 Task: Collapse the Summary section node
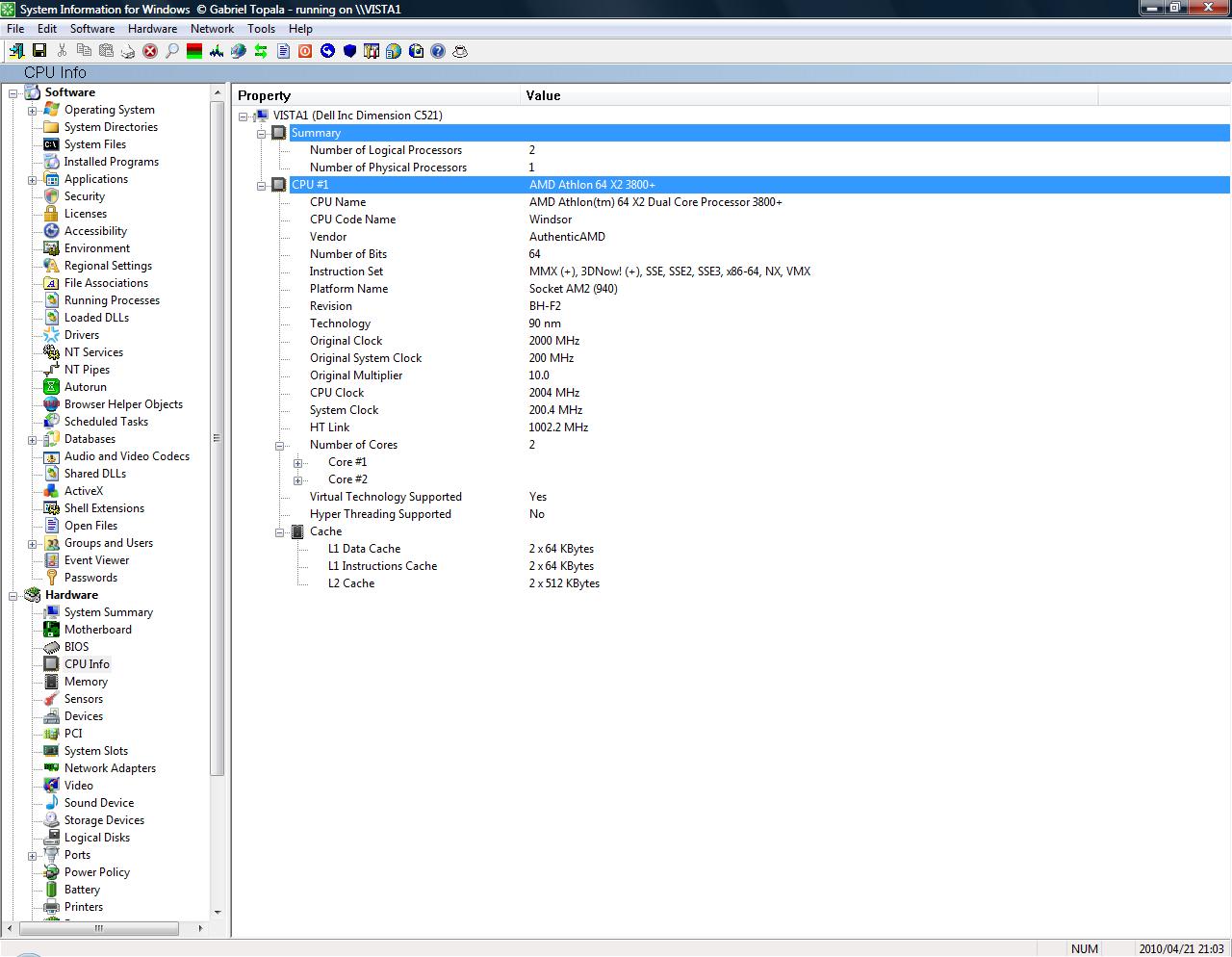tap(262, 133)
